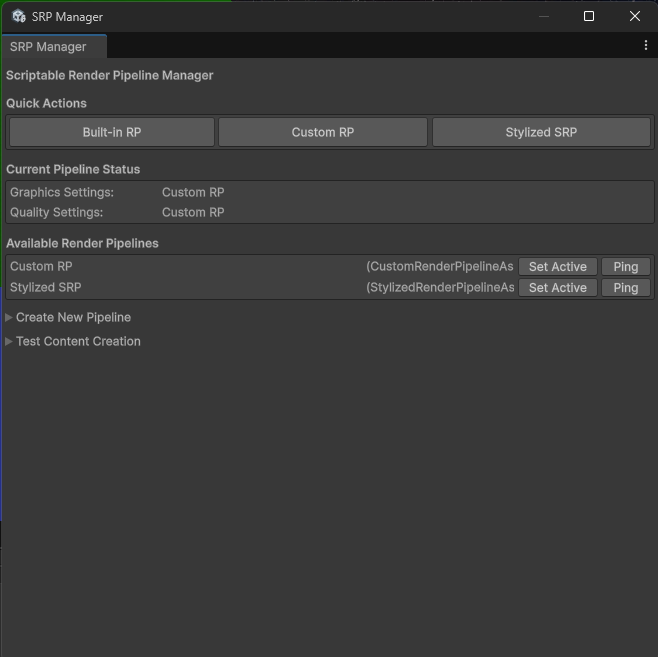Expand the Create New Pipeline foldout
The image size is (658, 657).
pos(73,317)
